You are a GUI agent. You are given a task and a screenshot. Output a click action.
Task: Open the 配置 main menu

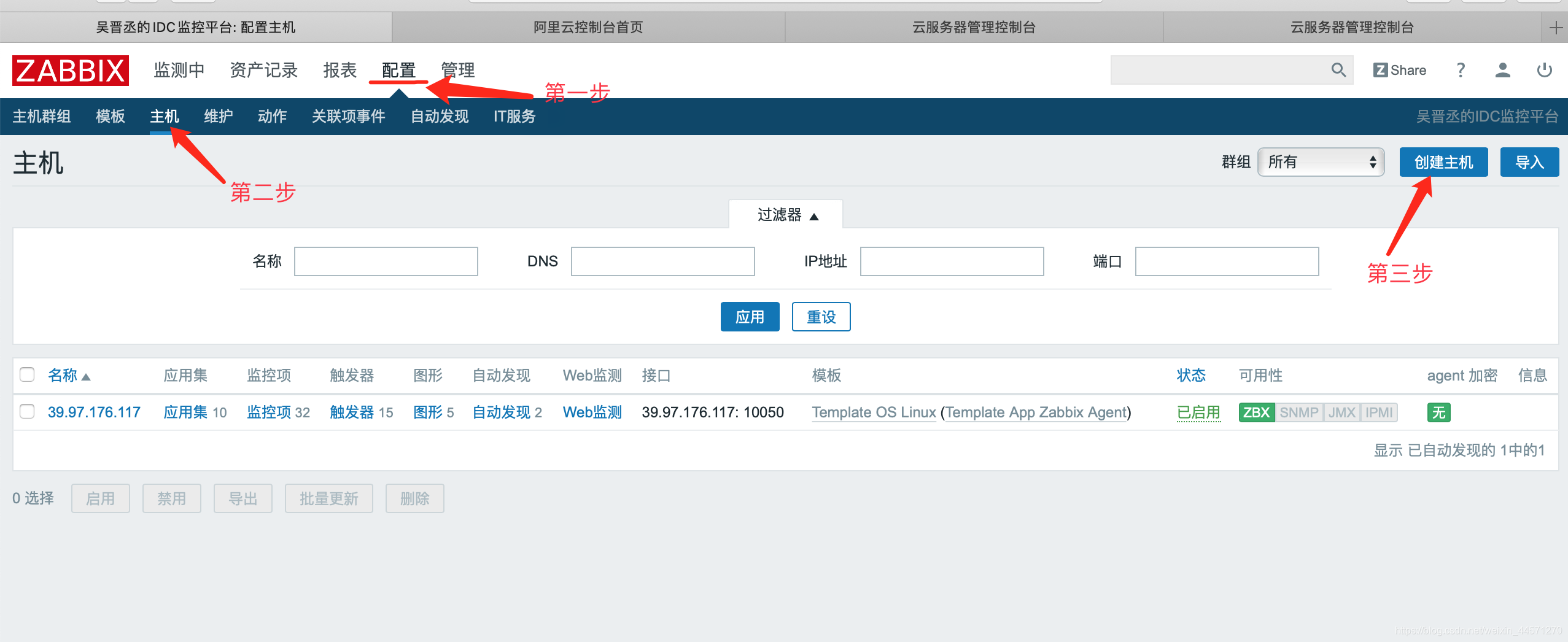point(398,70)
